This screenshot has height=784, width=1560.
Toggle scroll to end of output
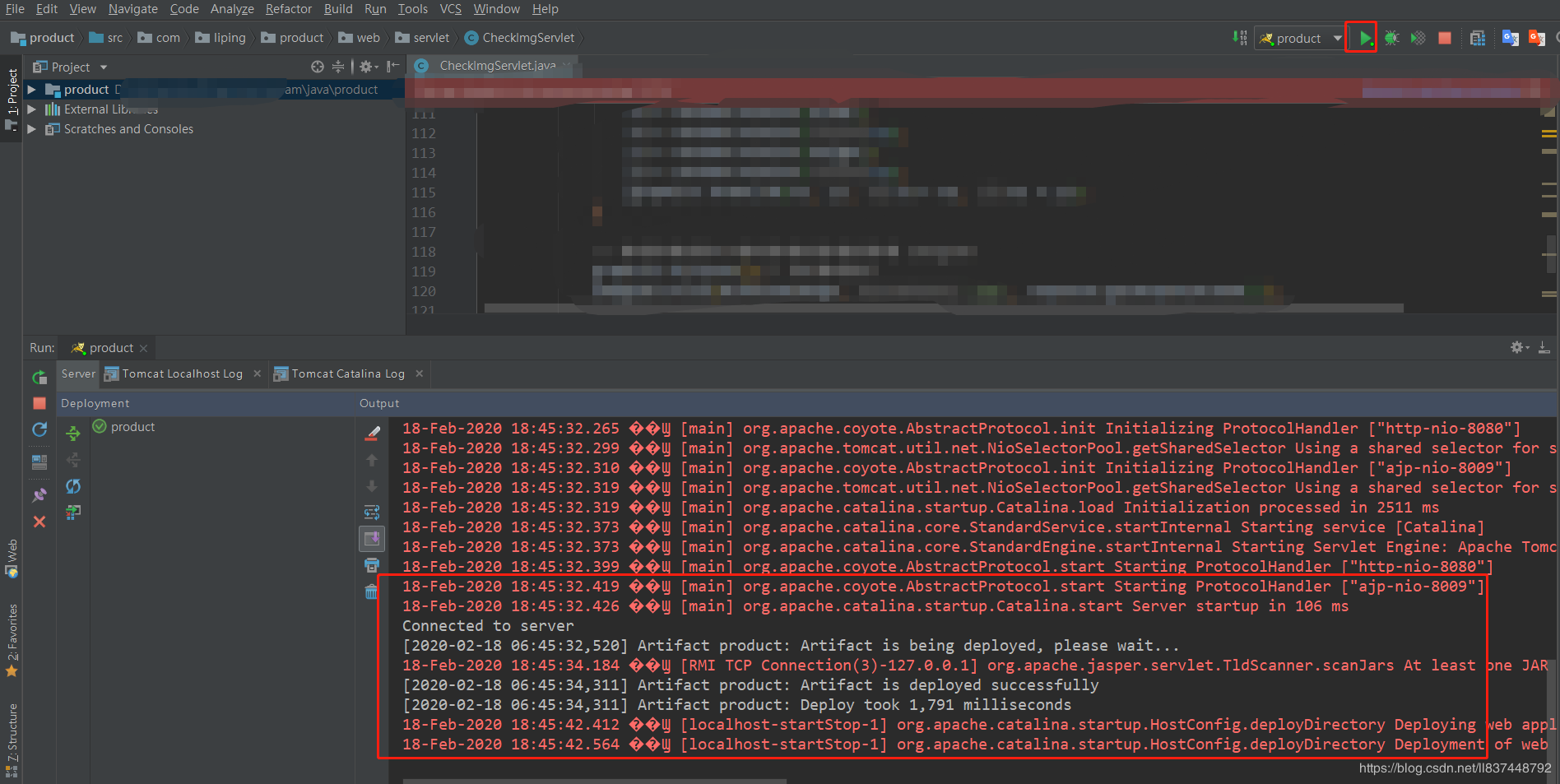[x=372, y=539]
